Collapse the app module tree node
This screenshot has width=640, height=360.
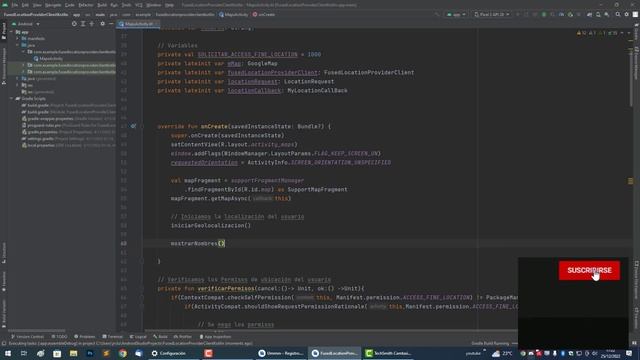pos(12,32)
